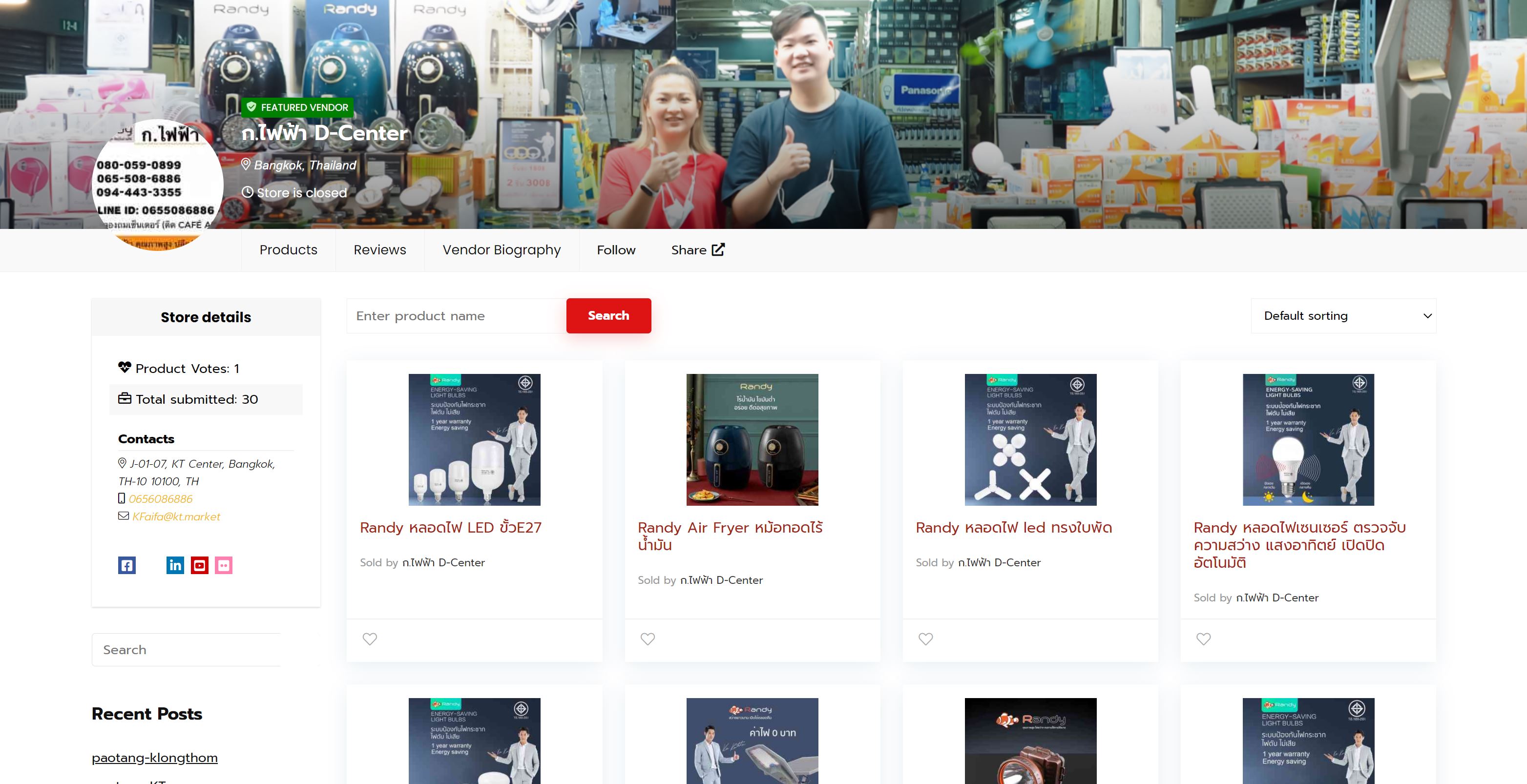The height and width of the screenshot is (784, 1527).
Task: Click the phone number 0656086886 link
Action: pyautogui.click(x=161, y=499)
